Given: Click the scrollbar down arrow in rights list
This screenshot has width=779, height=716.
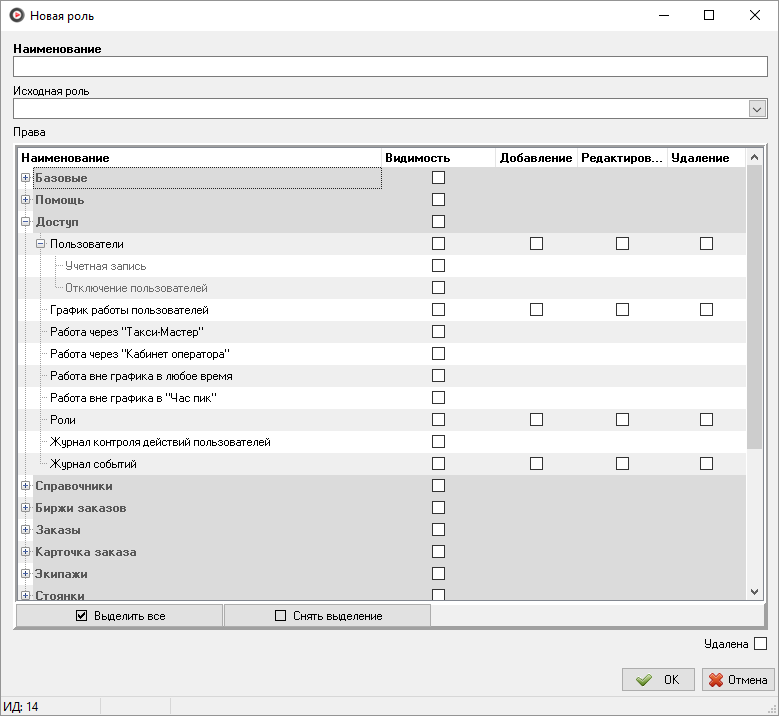Looking at the screenshot, I should 755,592.
